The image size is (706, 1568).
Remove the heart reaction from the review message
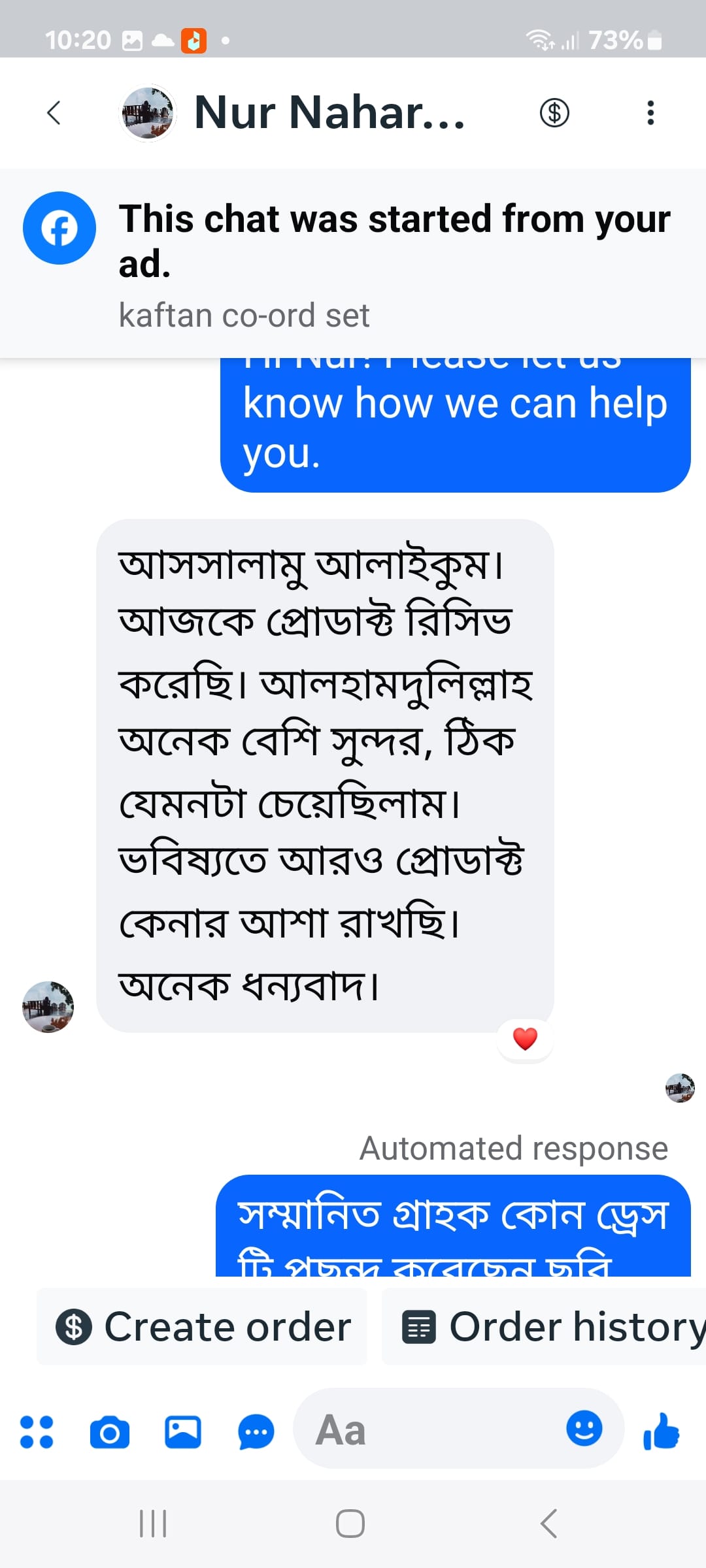pyautogui.click(x=525, y=1037)
